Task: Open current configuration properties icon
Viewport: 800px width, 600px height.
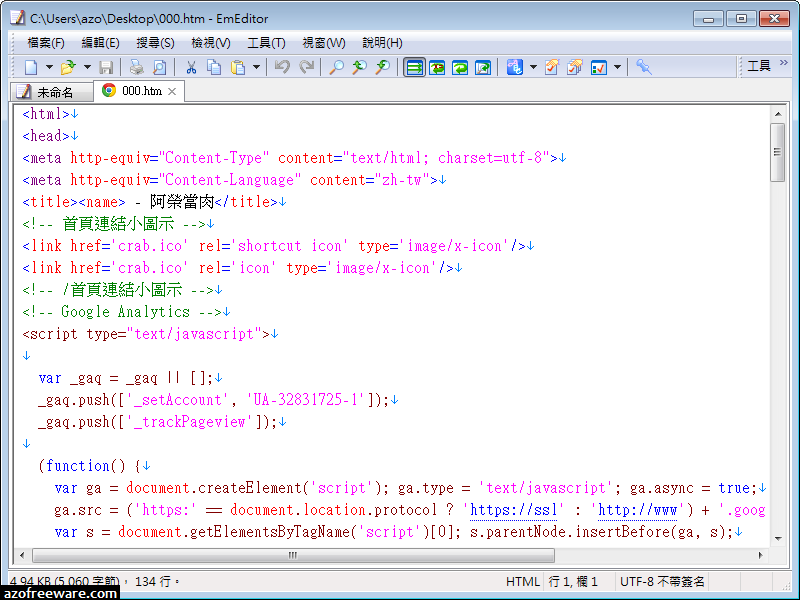Action: pos(552,67)
